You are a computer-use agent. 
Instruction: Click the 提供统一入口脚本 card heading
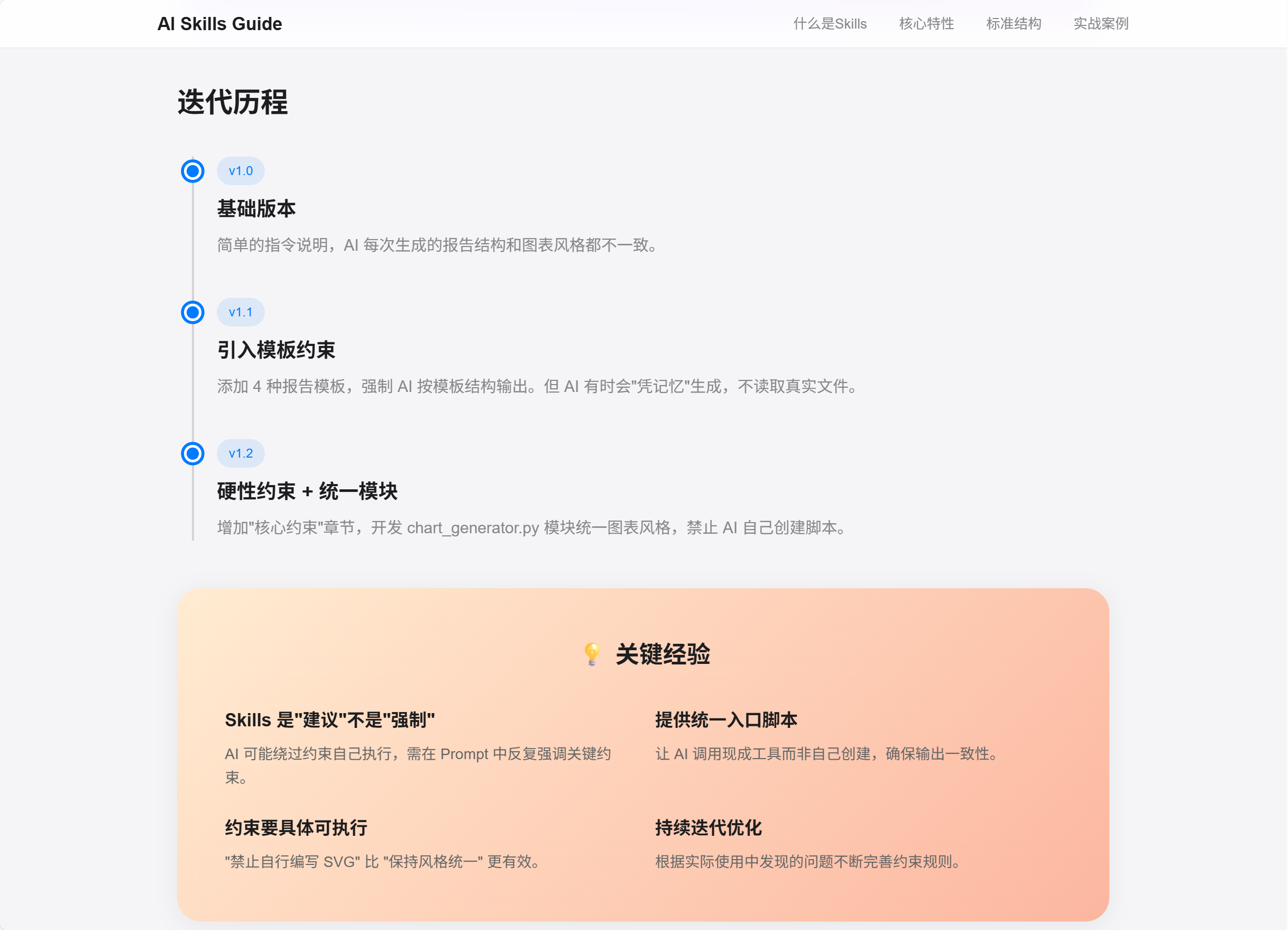pos(726,721)
